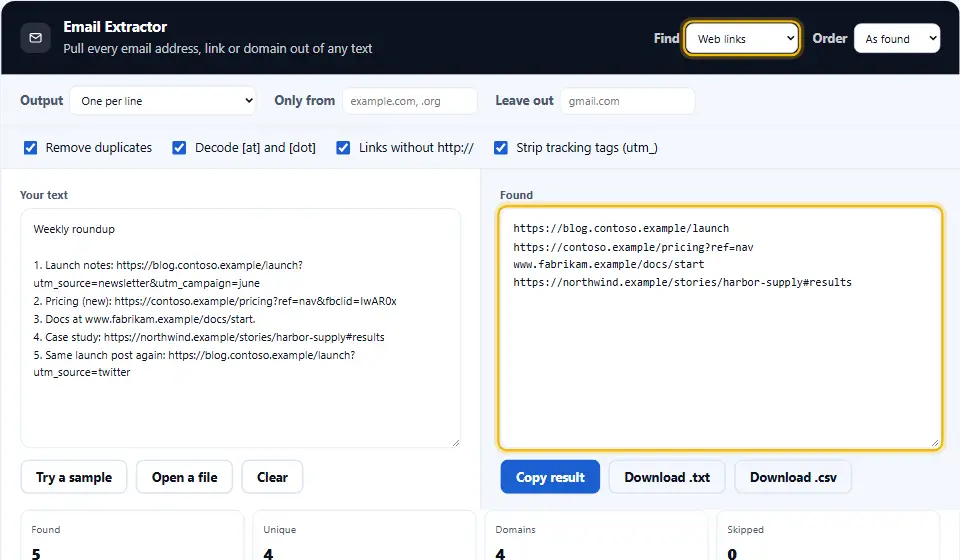Click result line https://blog.contoso.example/launch
The width and height of the screenshot is (960, 560).
point(621,228)
